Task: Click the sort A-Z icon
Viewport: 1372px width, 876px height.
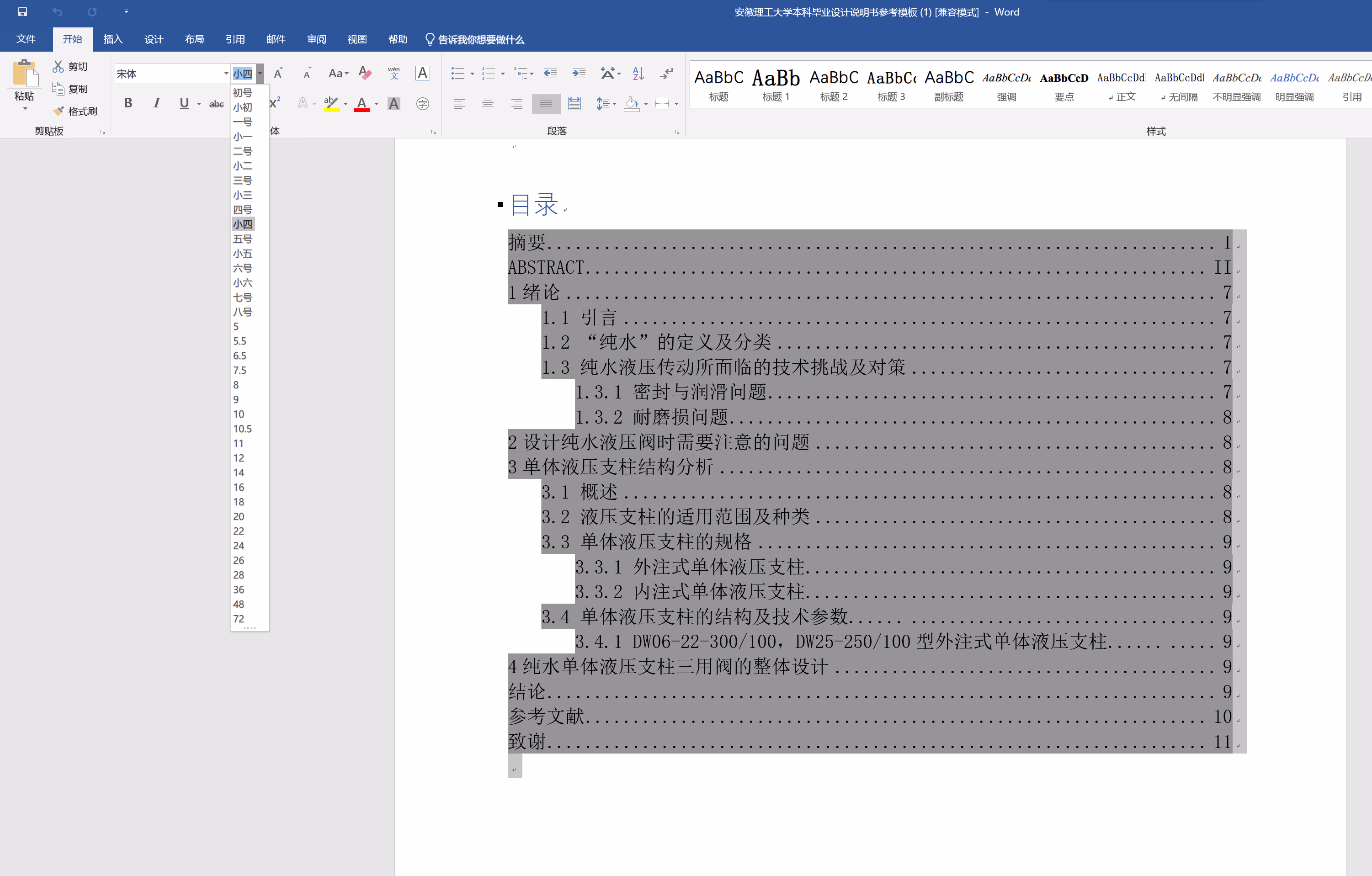Action: click(x=638, y=73)
